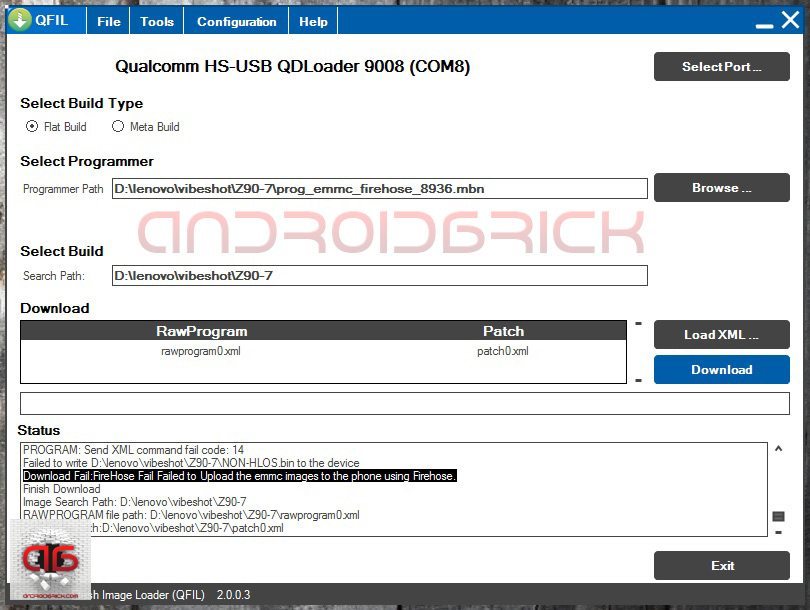Open the File menu
810x610 pixels.
109,21
